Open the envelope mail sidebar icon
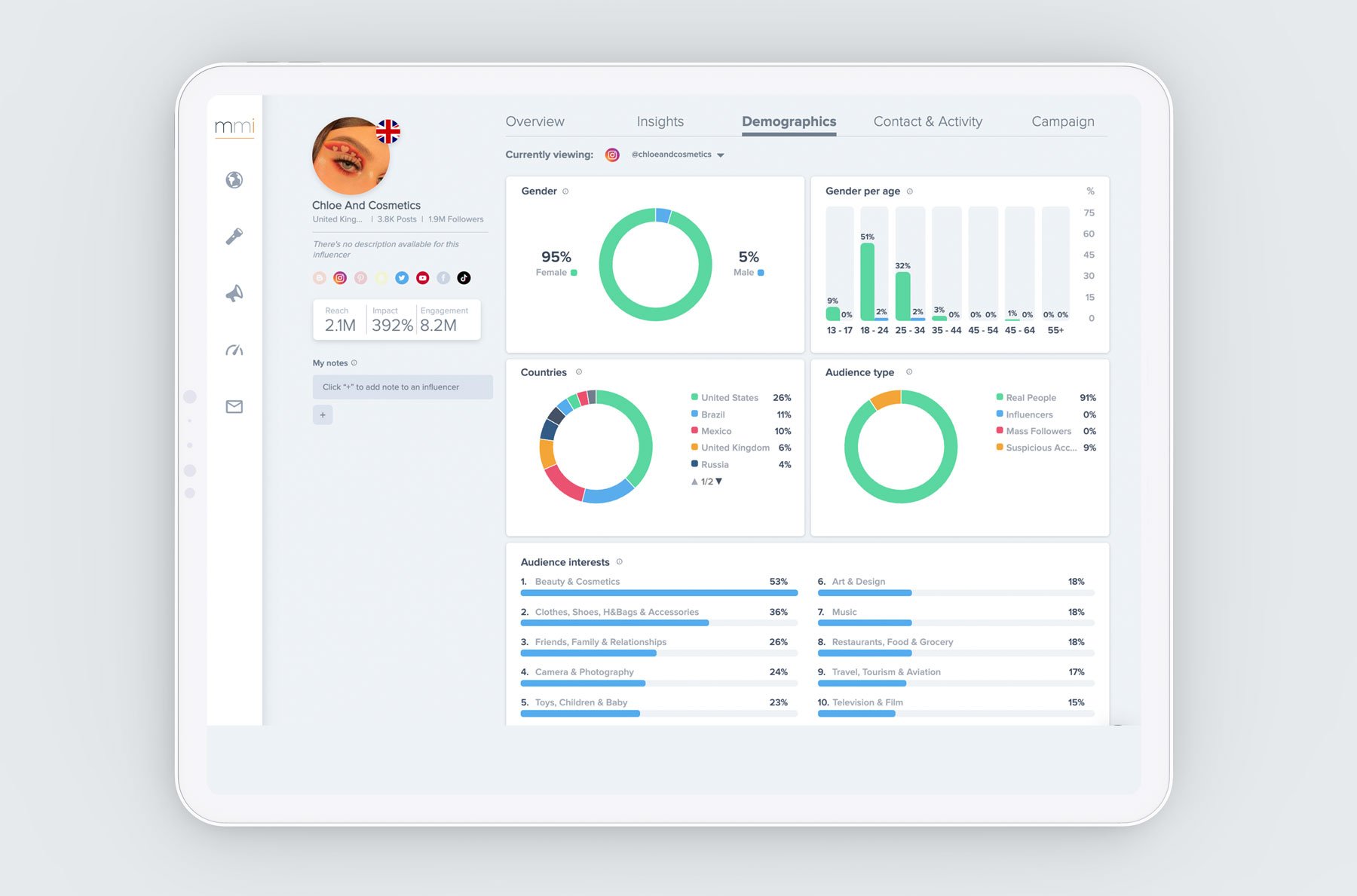 point(234,407)
